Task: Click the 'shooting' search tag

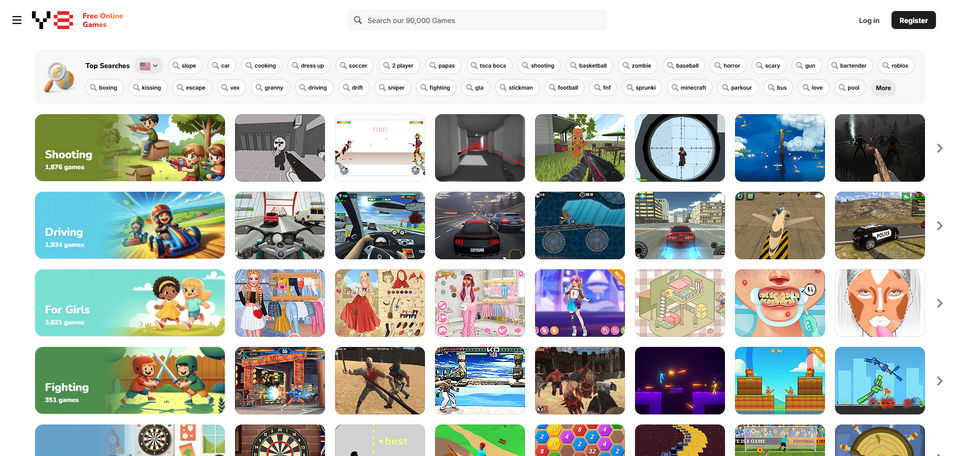Action: tap(539, 65)
